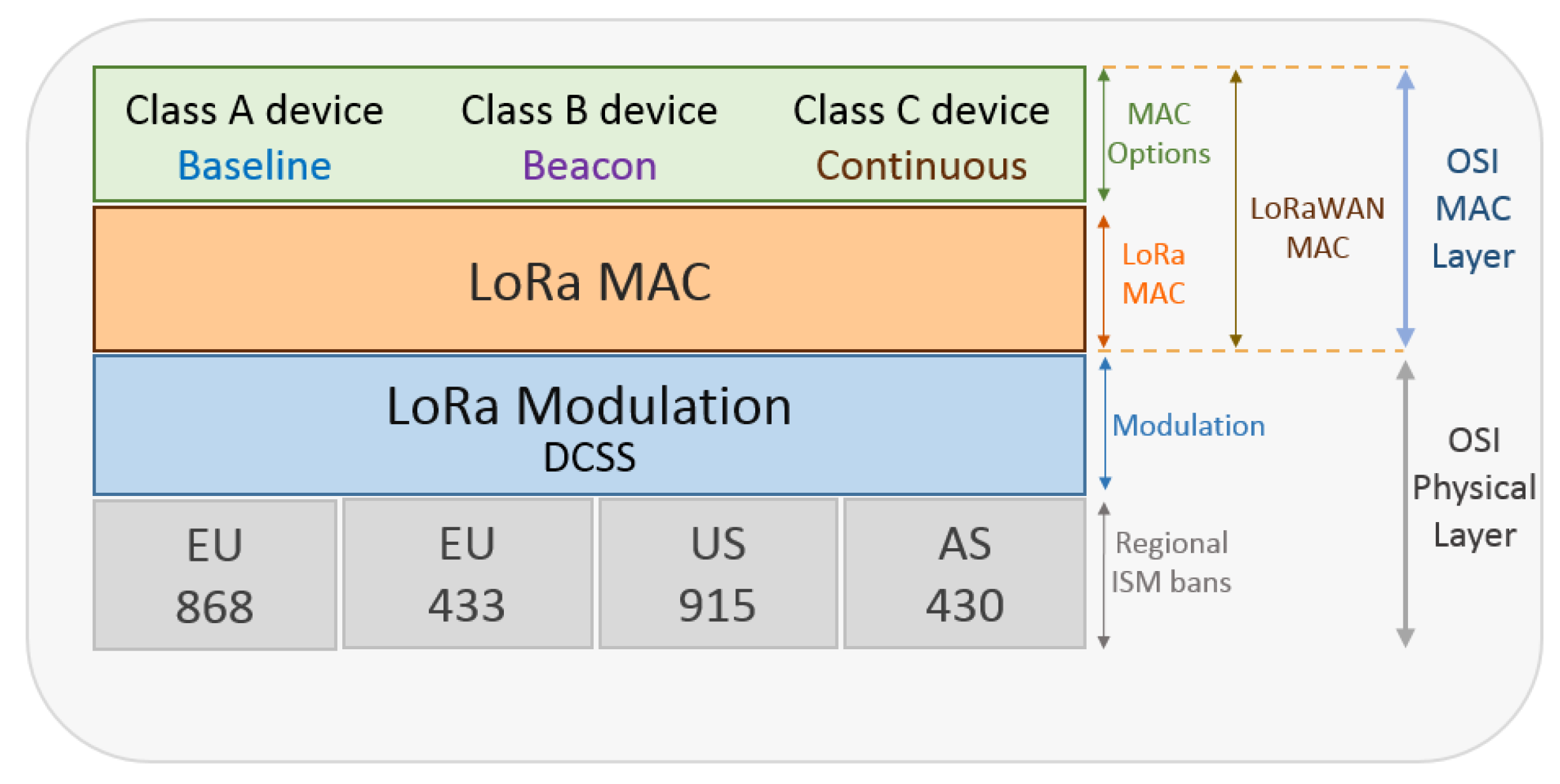Click the green MAC Options label

click(1159, 134)
